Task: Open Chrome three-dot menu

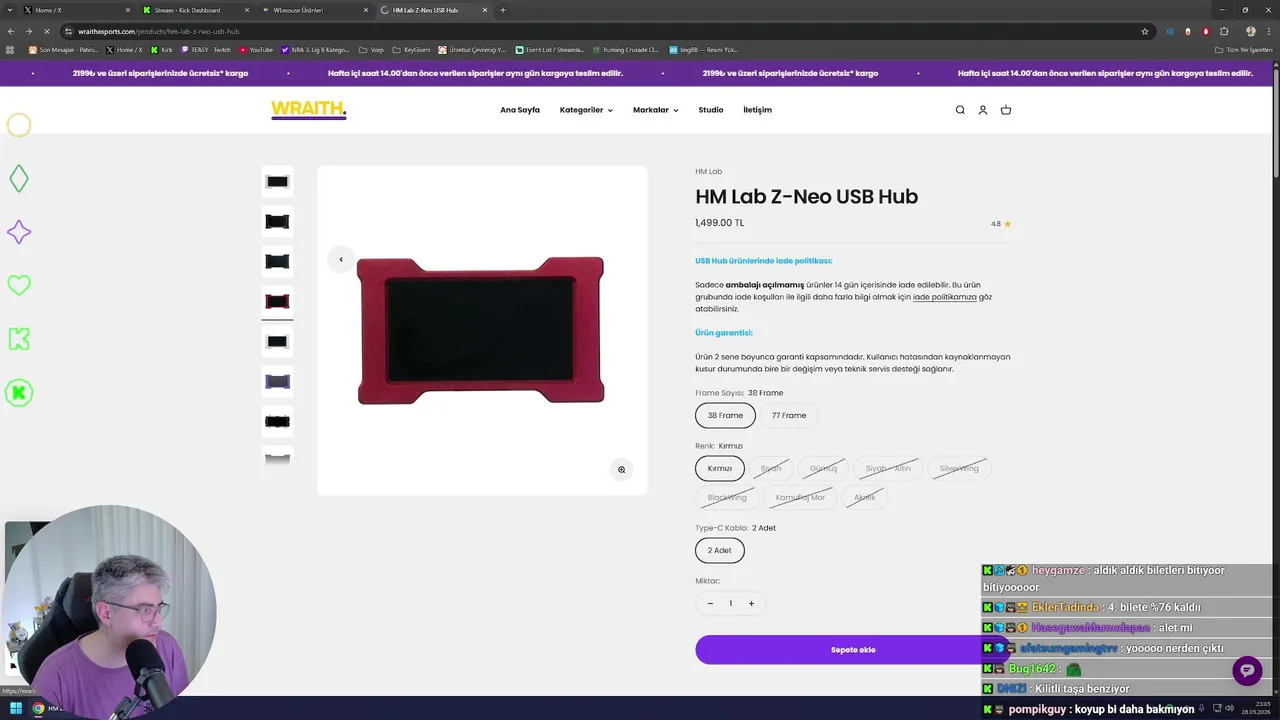Action: [1268, 31]
